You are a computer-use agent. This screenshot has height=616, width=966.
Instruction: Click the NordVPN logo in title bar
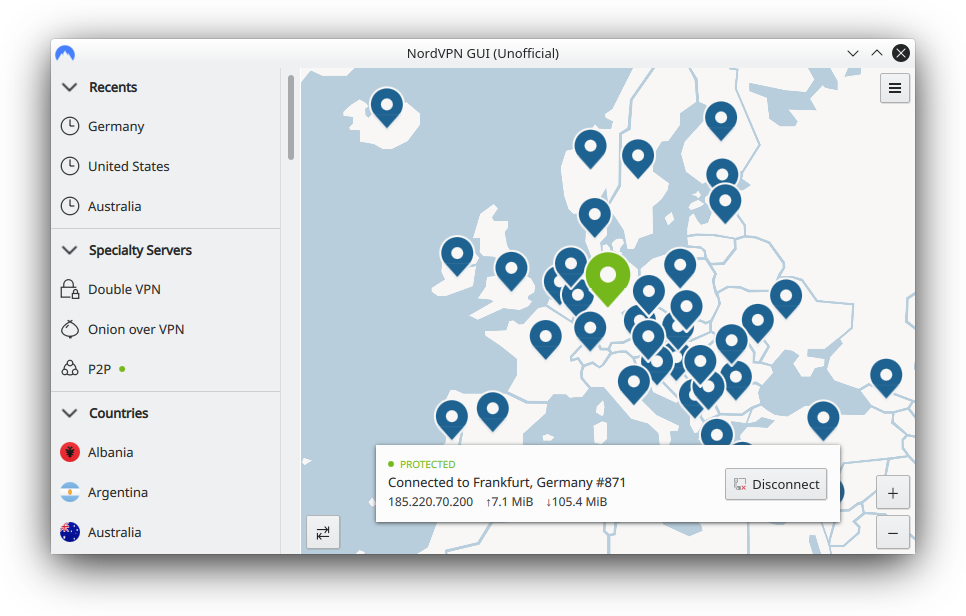66,53
